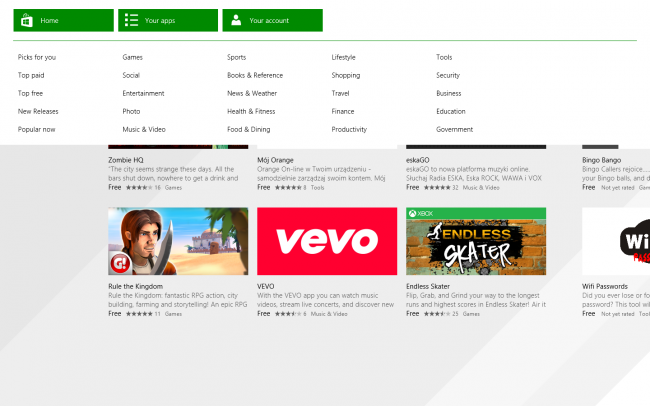The height and width of the screenshot is (406, 650).
Task: Select News & Weather category
Action: [x=252, y=93]
